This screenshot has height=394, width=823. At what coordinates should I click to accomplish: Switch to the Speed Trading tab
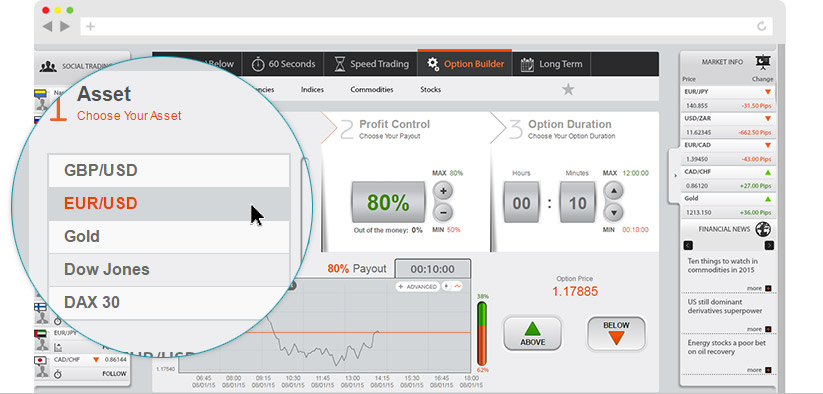[x=371, y=64]
